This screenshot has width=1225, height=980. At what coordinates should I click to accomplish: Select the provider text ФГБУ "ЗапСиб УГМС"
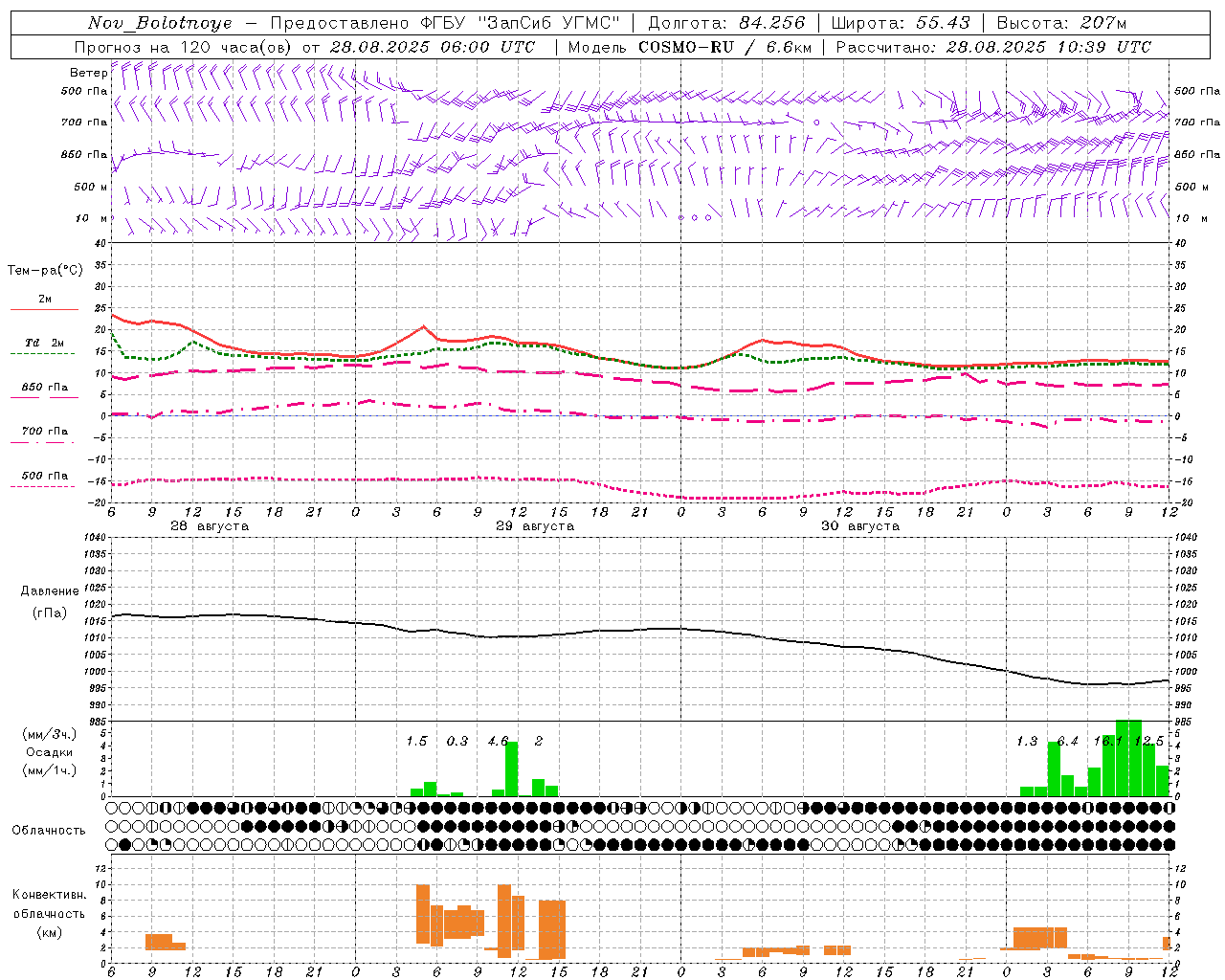click(520, 23)
